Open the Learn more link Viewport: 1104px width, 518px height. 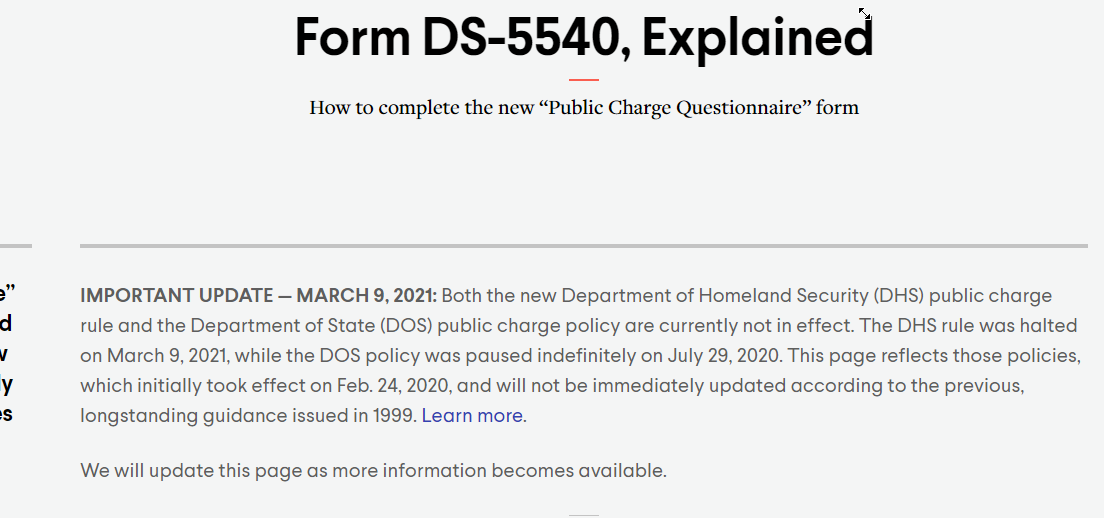(472, 416)
